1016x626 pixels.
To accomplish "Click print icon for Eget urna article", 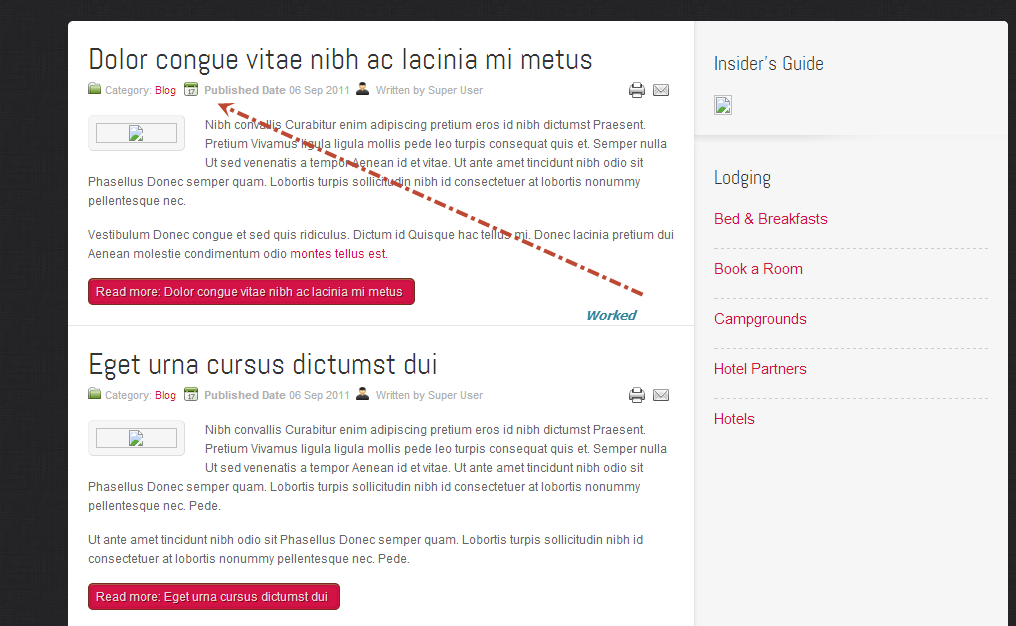I will (636, 395).
